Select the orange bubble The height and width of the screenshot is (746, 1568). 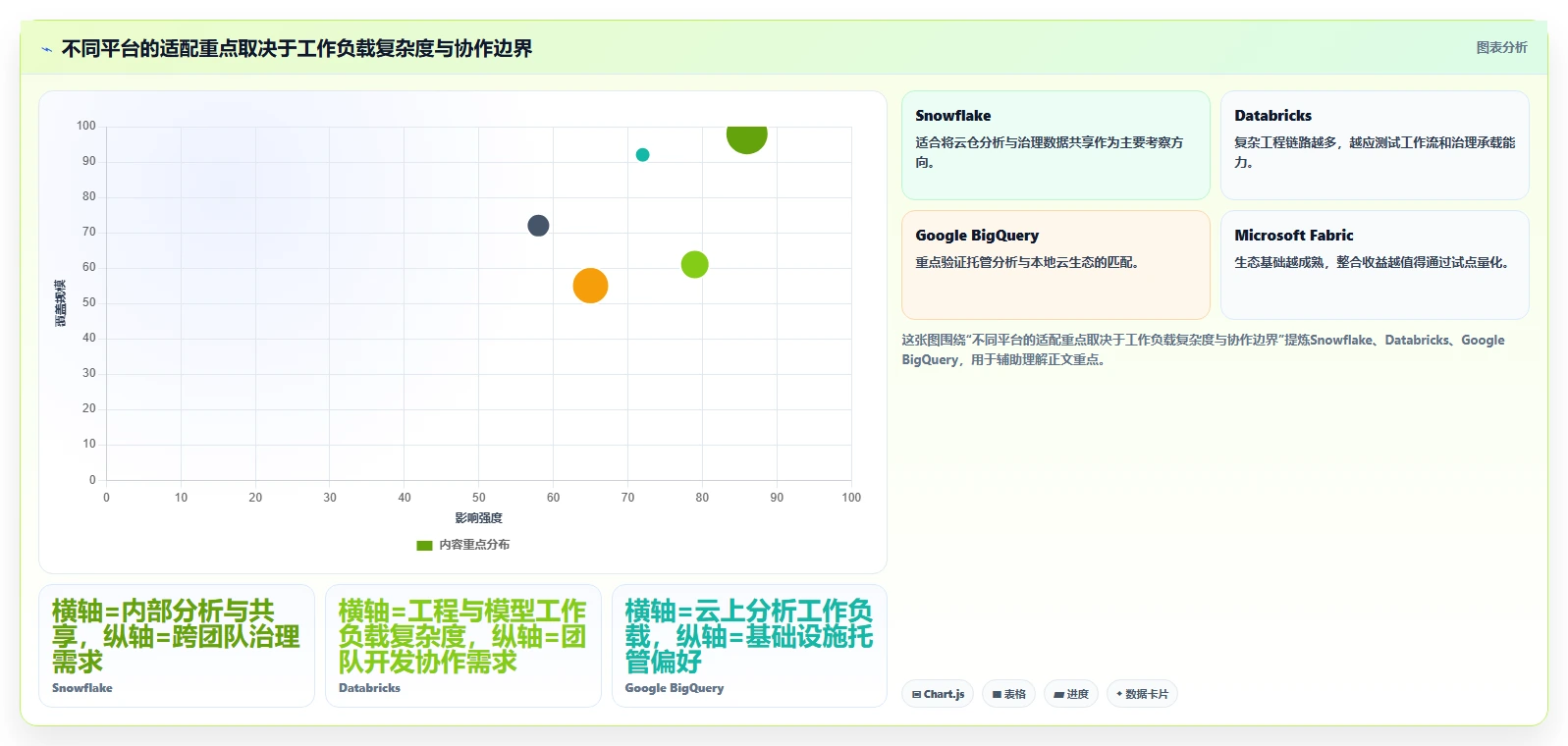tap(590, 286)
